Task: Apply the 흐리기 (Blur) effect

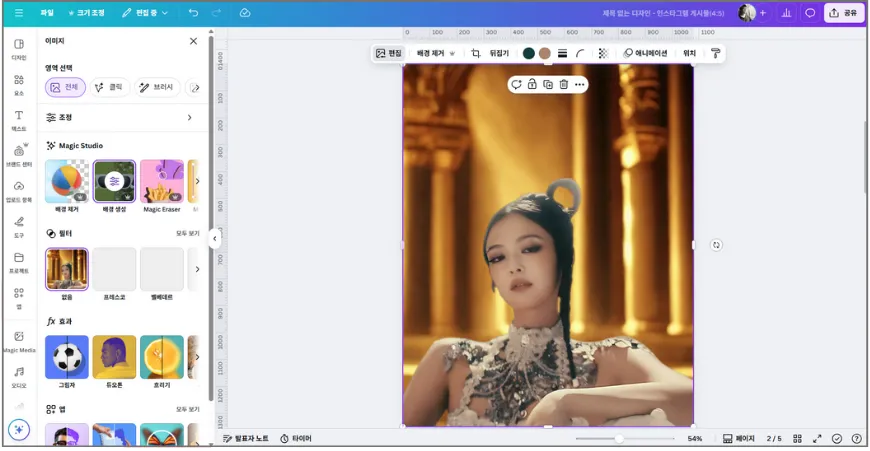Action: pos(162,357)
